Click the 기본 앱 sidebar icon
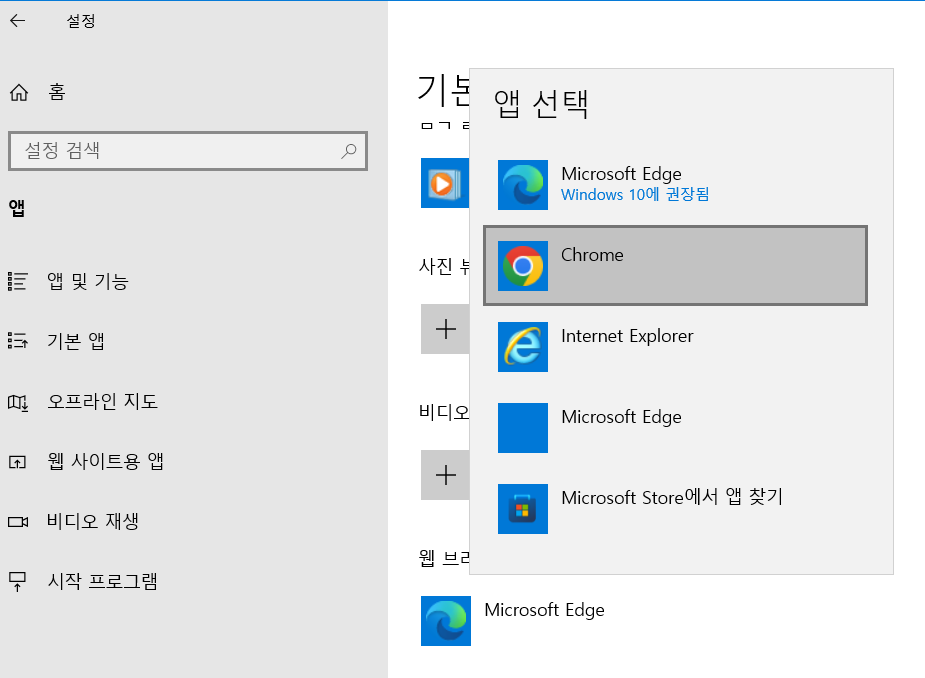The height and width of the screenshot is (678, 925). [x=18, y=341]
